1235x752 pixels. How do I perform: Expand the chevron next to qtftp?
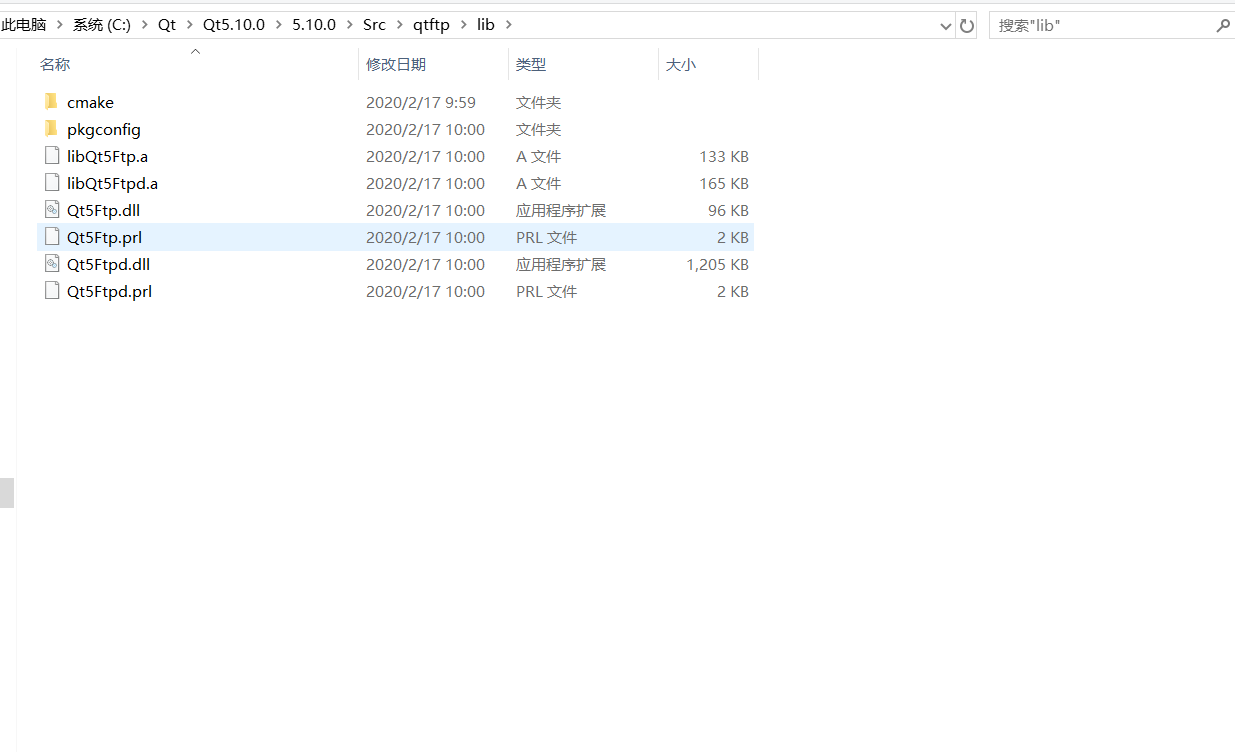pyautogui.click(x=461, y=24)
